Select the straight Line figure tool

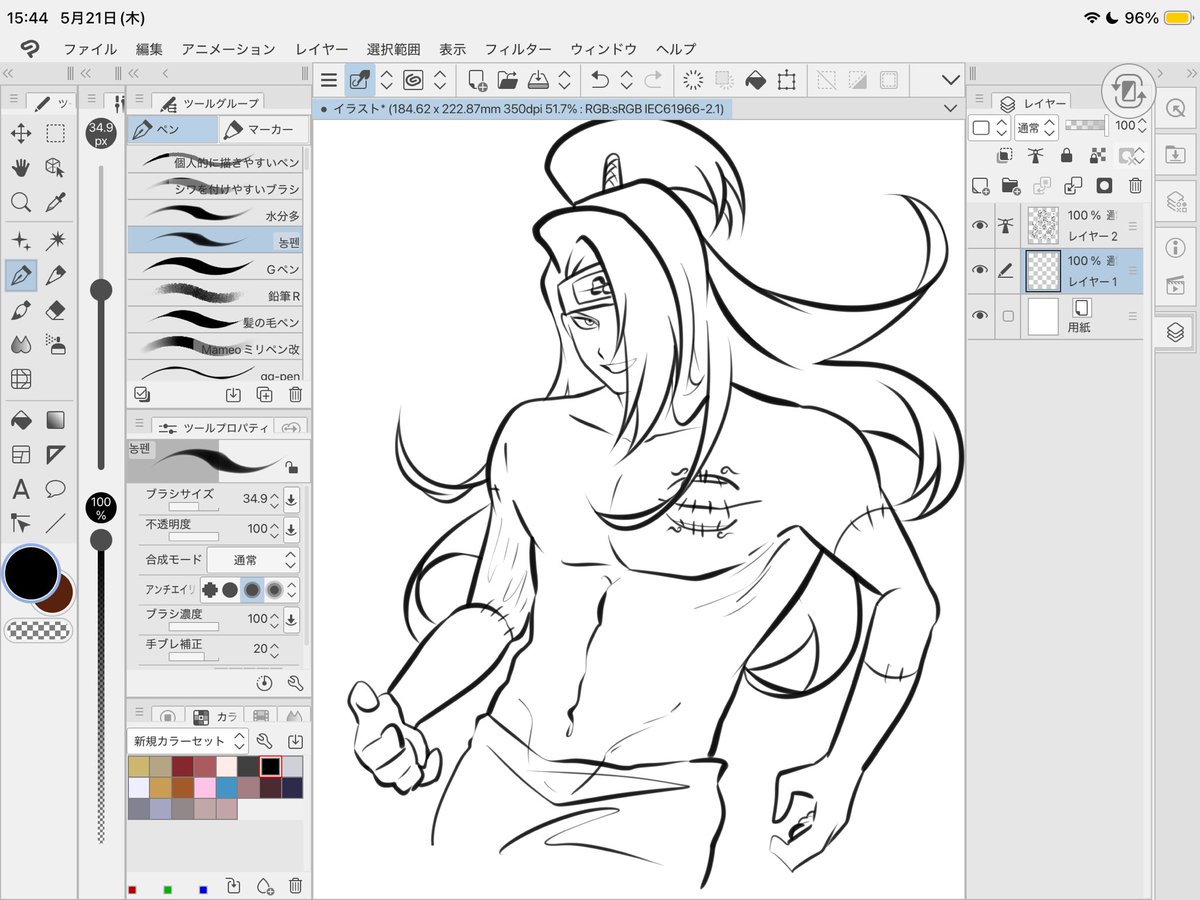tap(56, 522)
